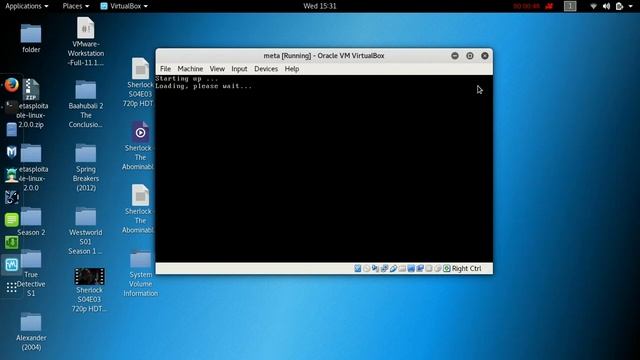Click the audio status bar icon

click(375, 268)
